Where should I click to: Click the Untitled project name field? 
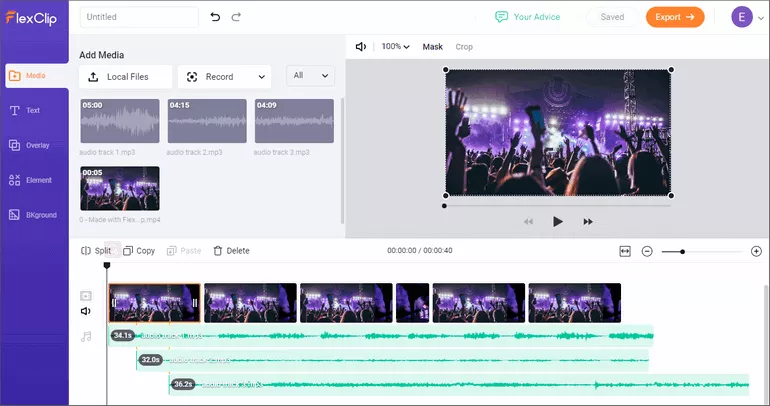139,17
